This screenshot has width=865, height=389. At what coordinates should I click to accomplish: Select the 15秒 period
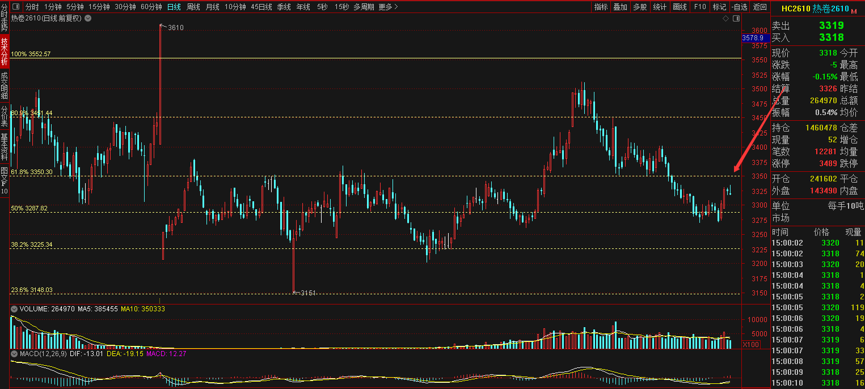[341, 7]
